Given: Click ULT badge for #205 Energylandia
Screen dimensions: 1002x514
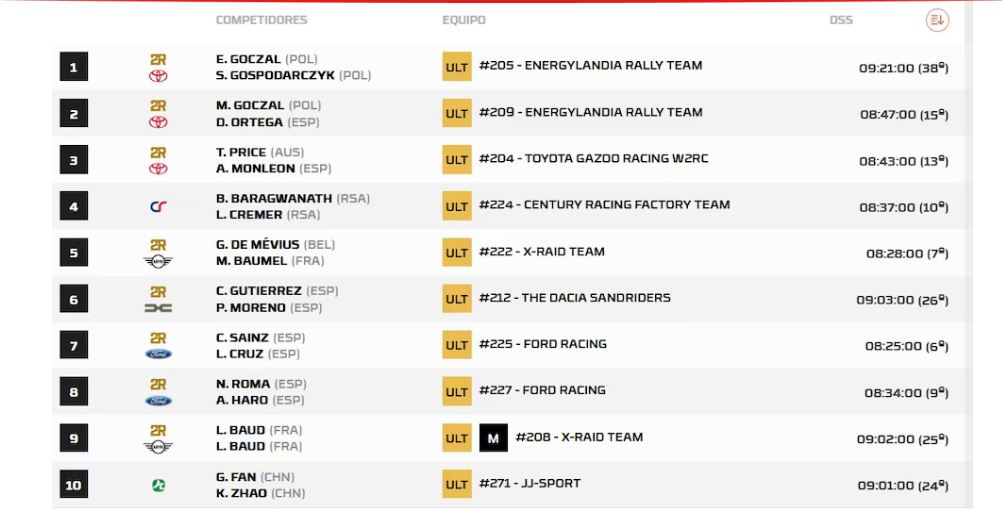Looking at the screenshot, I should (x=457, y=67).
